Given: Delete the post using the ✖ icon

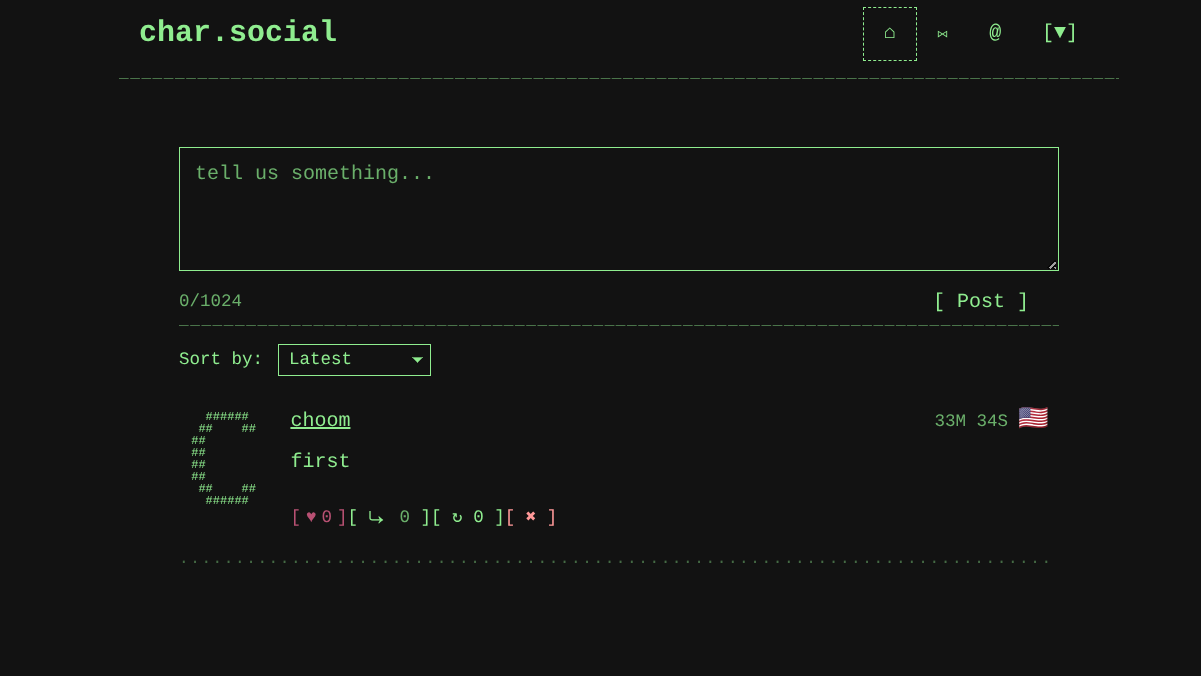Looking at the screenshot, I should pos(530,517).
